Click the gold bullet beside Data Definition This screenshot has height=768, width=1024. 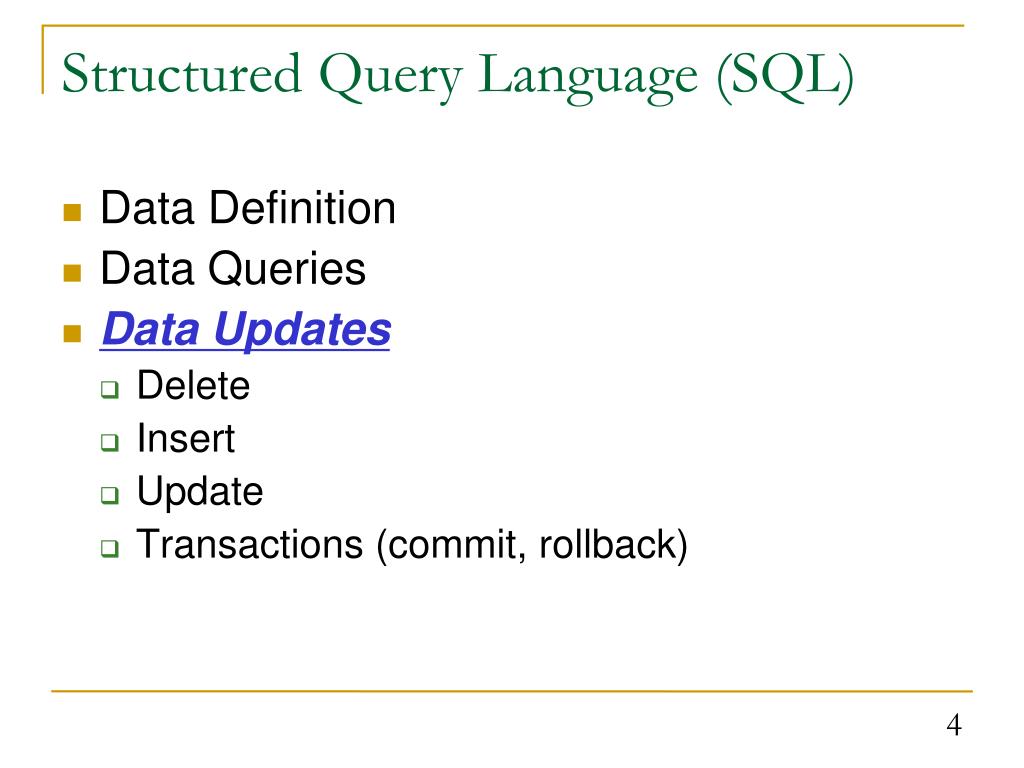coord(72,212)
